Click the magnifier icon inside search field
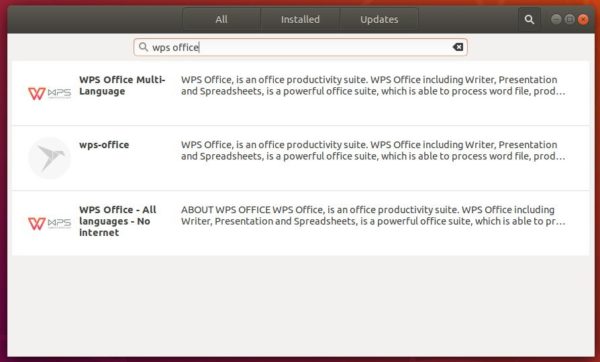Image resolution: width=600 pixels, height=362 pixels. click(143, 47)
